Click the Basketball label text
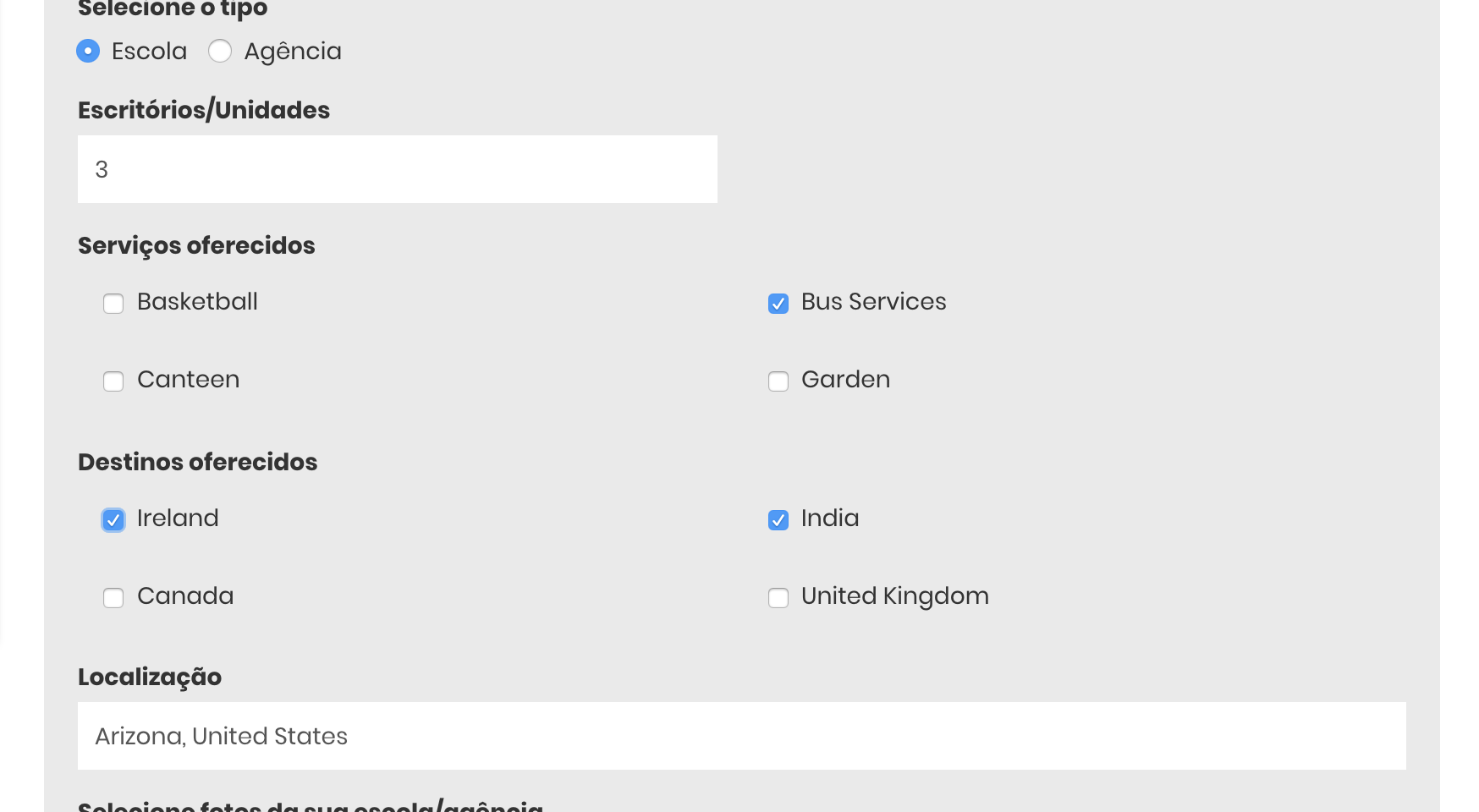 pos(197,301)
